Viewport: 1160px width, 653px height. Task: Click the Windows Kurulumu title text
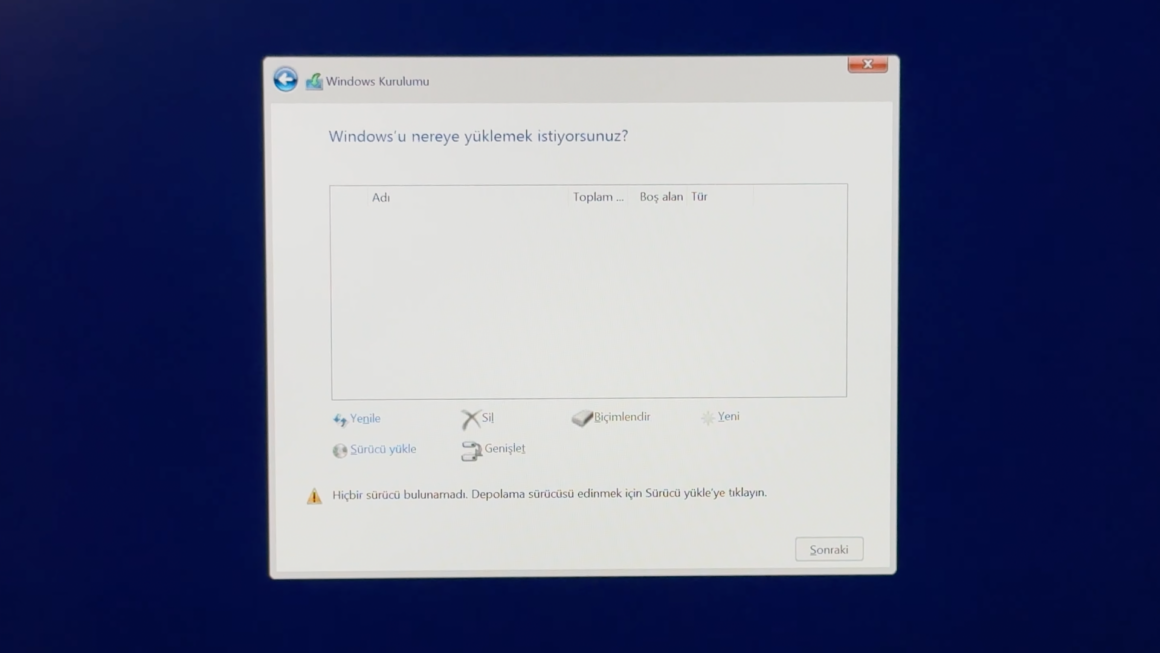tap(377, 81)
